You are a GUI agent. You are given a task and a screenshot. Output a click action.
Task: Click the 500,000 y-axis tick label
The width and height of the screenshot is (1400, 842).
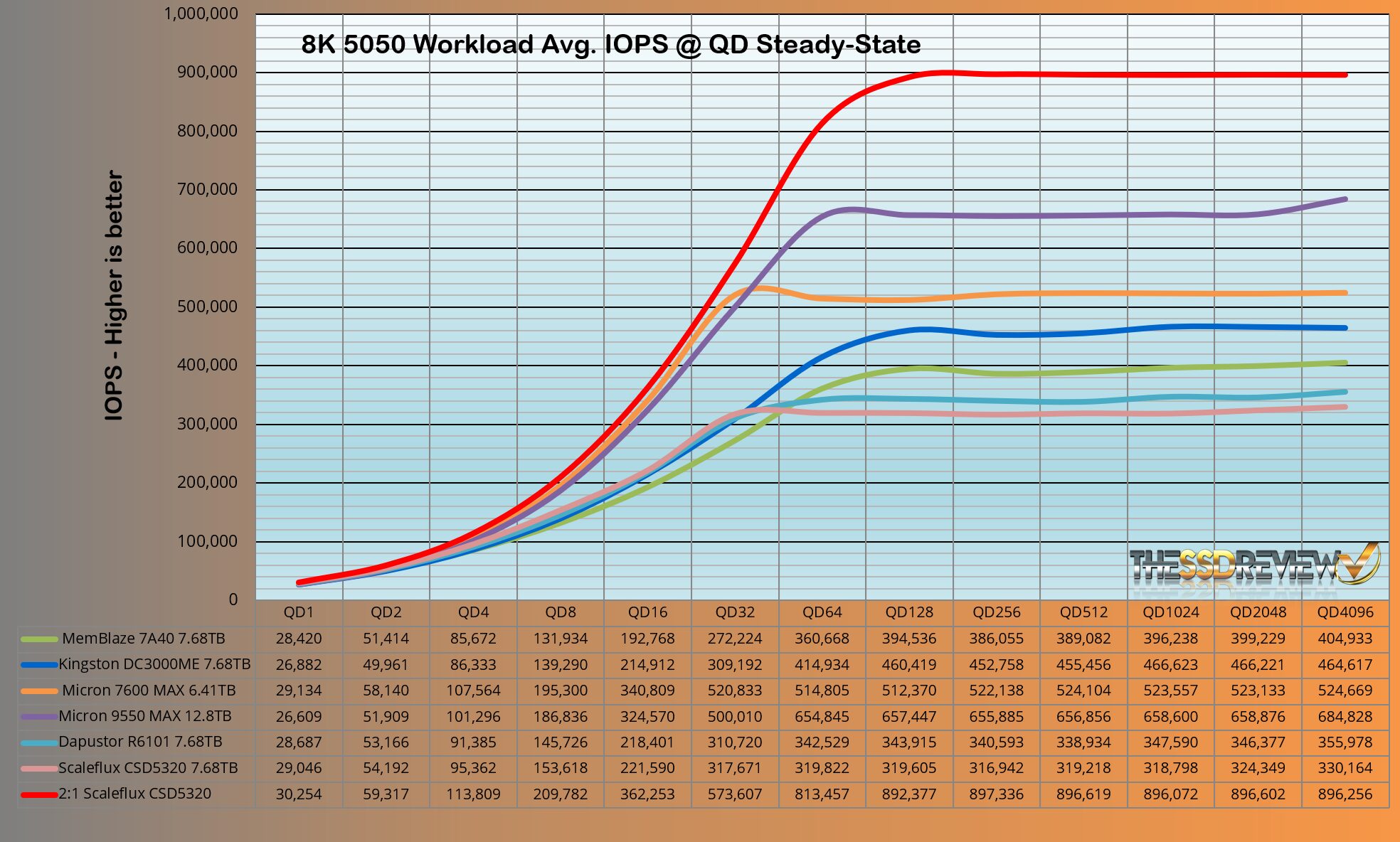click(x=207, y=307)
